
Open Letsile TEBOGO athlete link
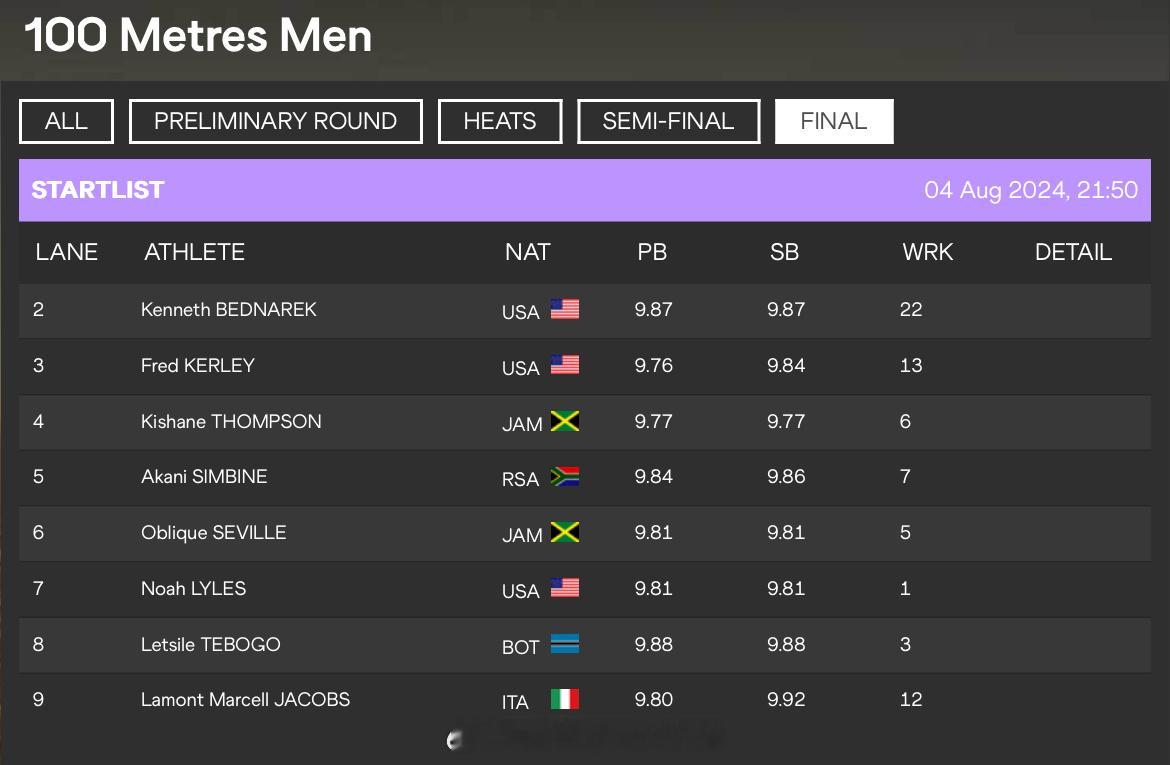(210, 644)
